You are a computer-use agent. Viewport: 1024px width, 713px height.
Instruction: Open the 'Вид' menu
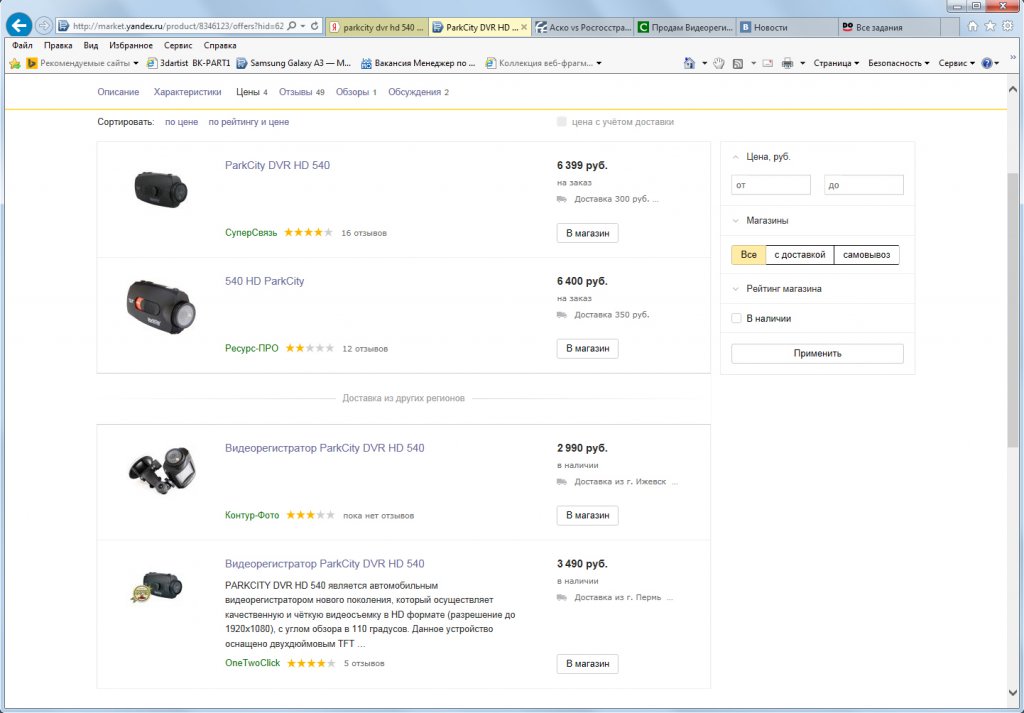click(x=91, y=46)
